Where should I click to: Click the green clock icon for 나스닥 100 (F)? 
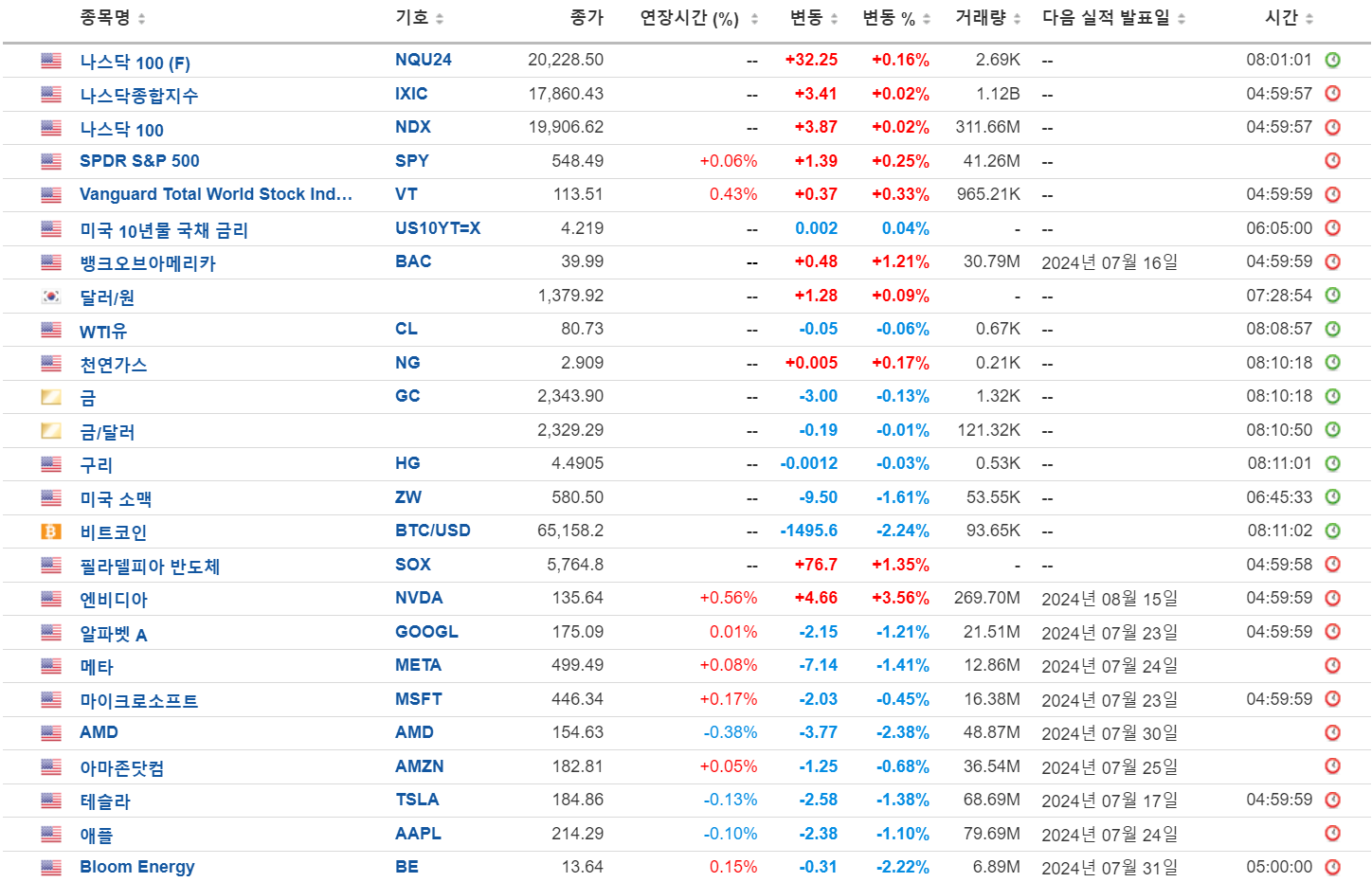coord(1332,60)
